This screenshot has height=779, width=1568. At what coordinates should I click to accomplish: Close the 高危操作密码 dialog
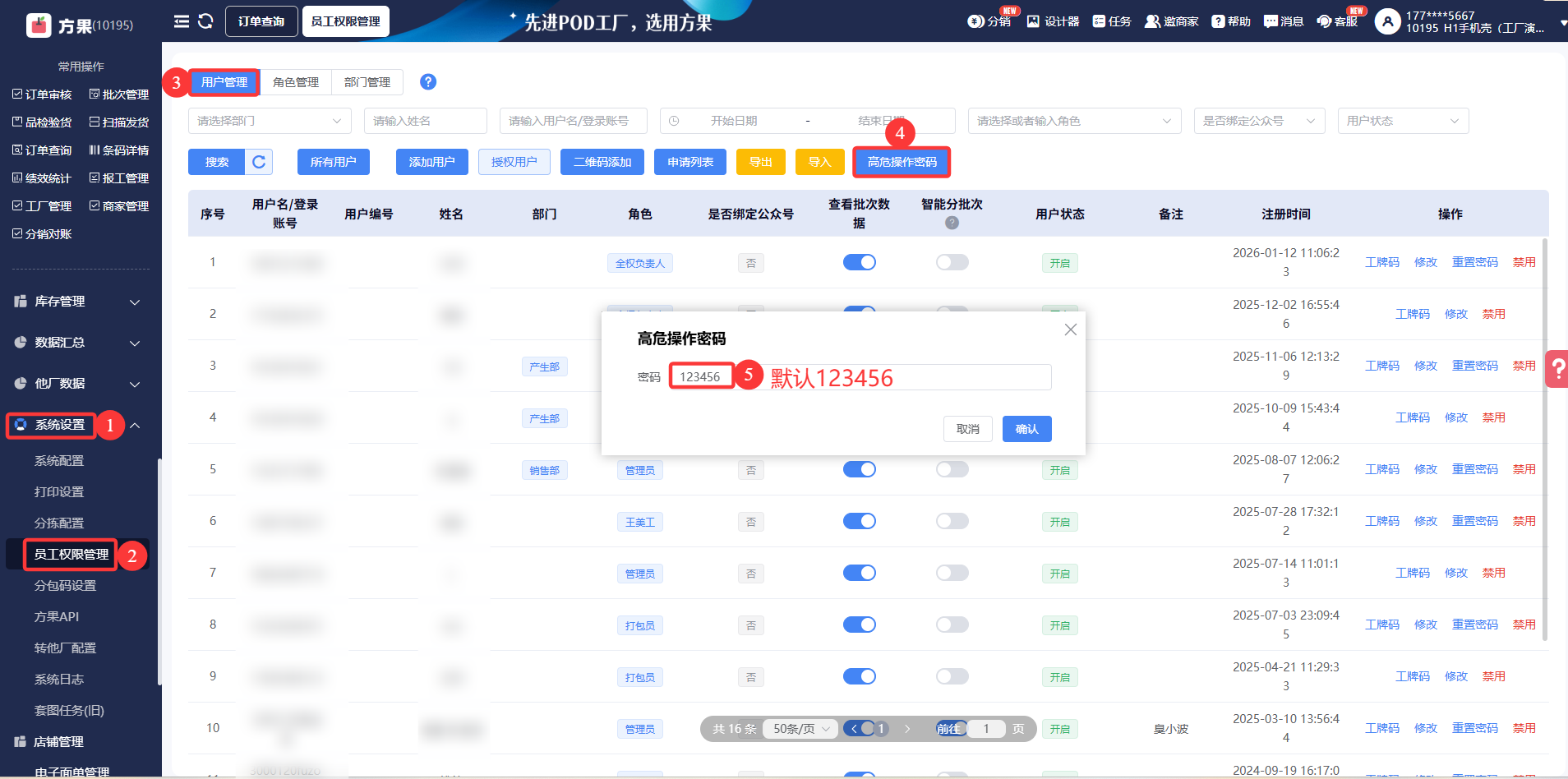point(1070,330)
